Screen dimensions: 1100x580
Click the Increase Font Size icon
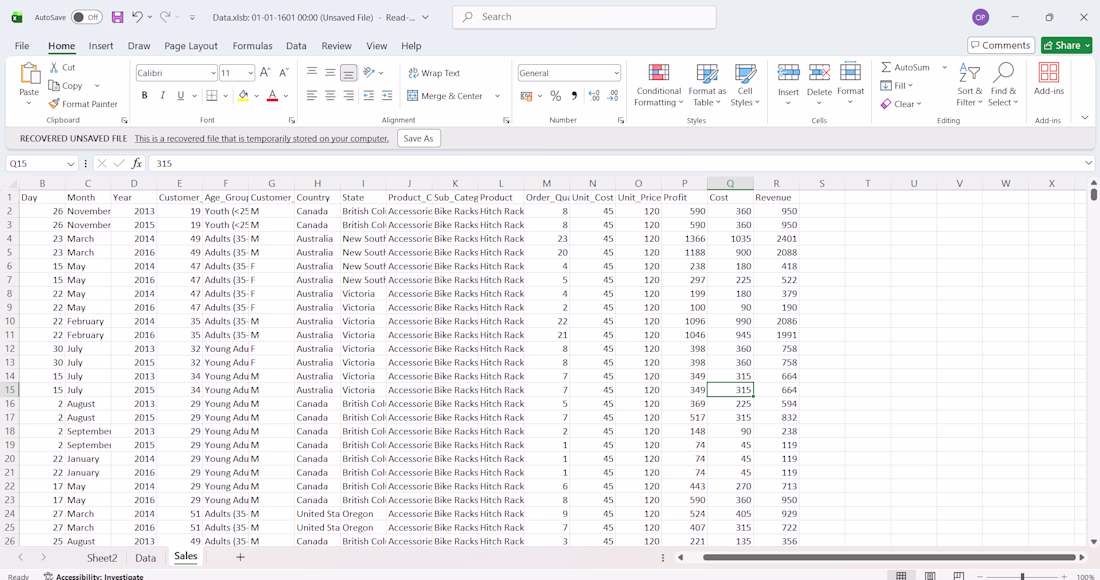265,73
